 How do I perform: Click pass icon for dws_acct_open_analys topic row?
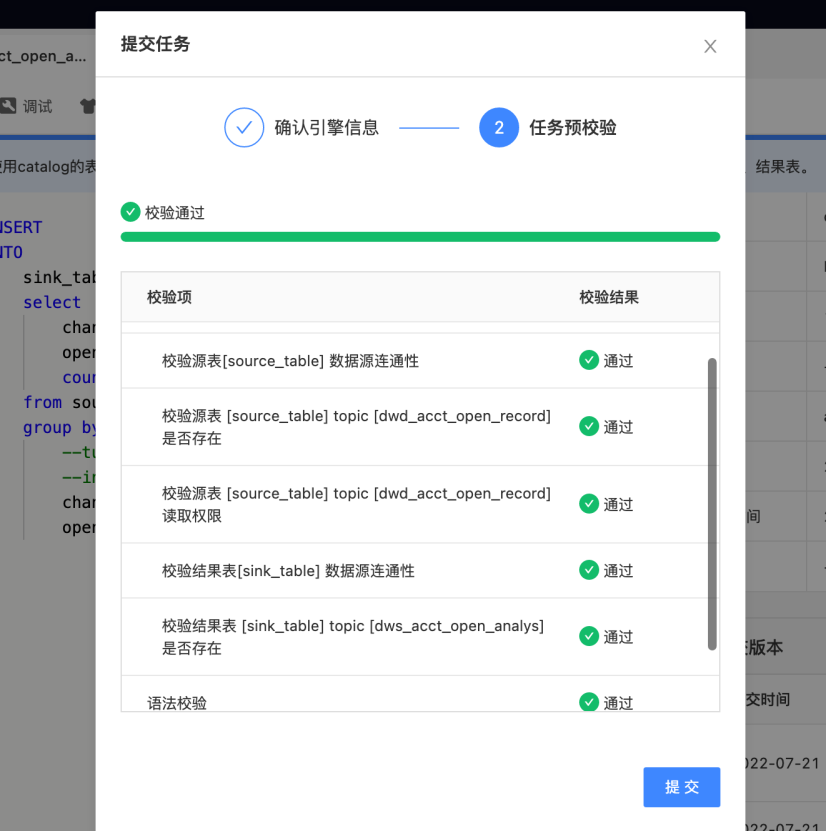pos(589,636)
